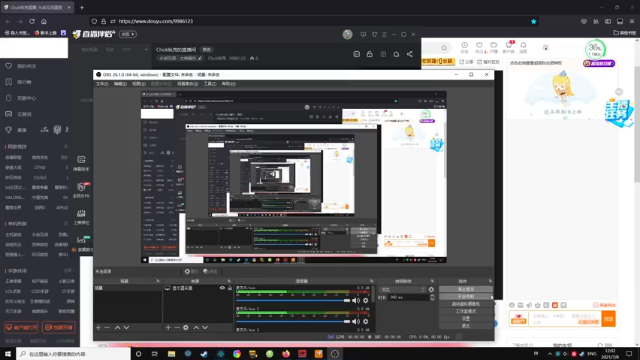Mute the second audio mixer track
640x360 pixels.
[x=356, y=322]
